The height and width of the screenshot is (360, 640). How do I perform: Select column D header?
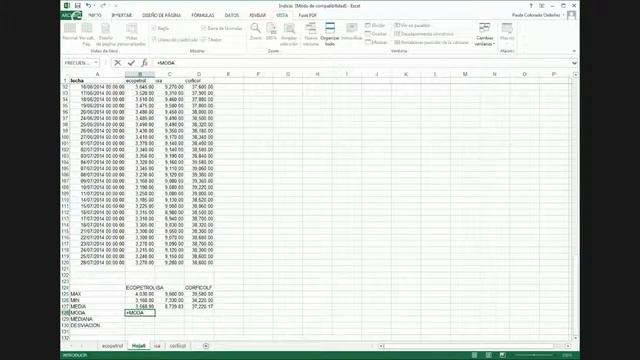(x=199, y=74)
